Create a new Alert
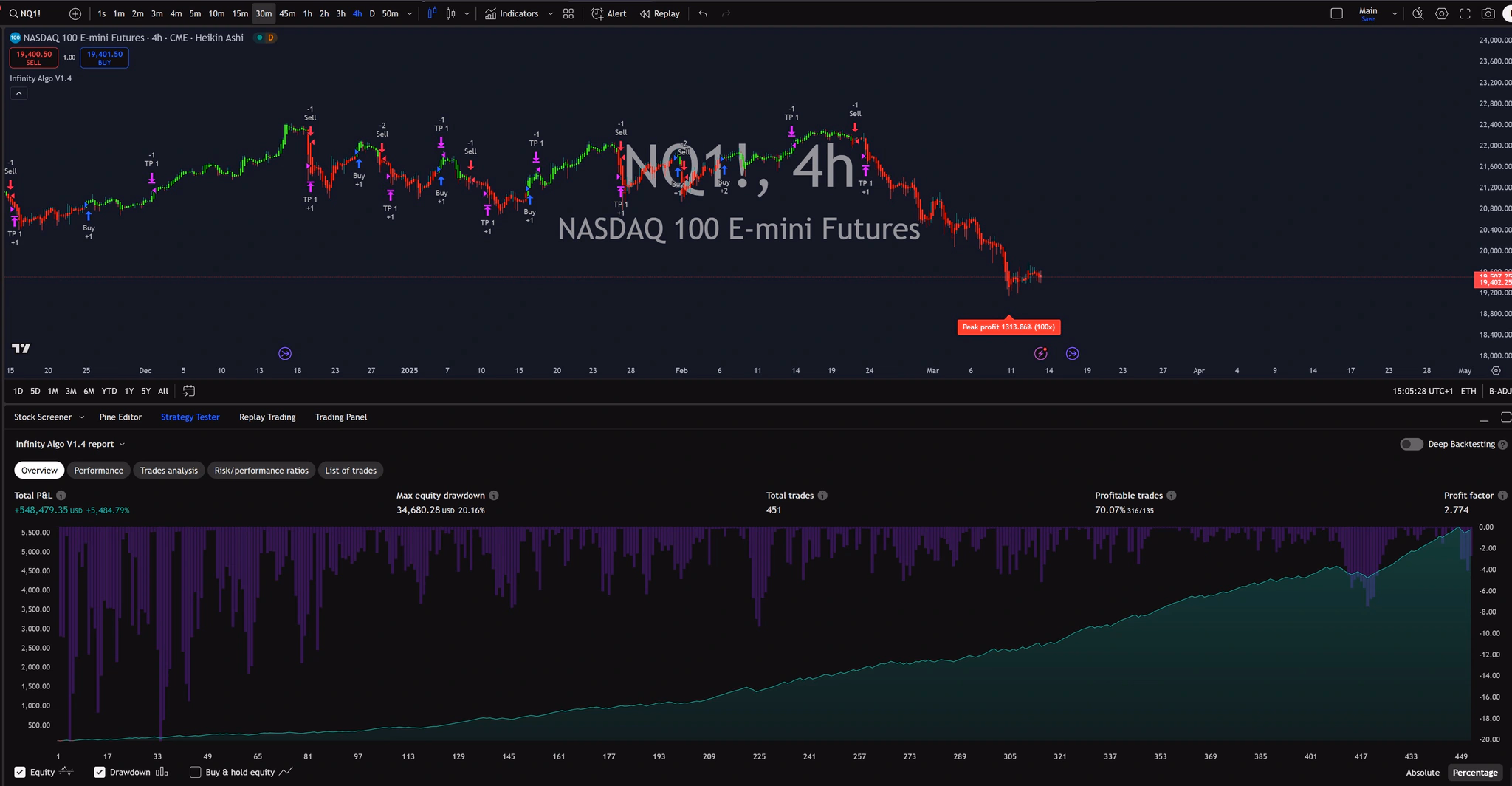This screenshot has height=786, width=1512. (608, 13)
